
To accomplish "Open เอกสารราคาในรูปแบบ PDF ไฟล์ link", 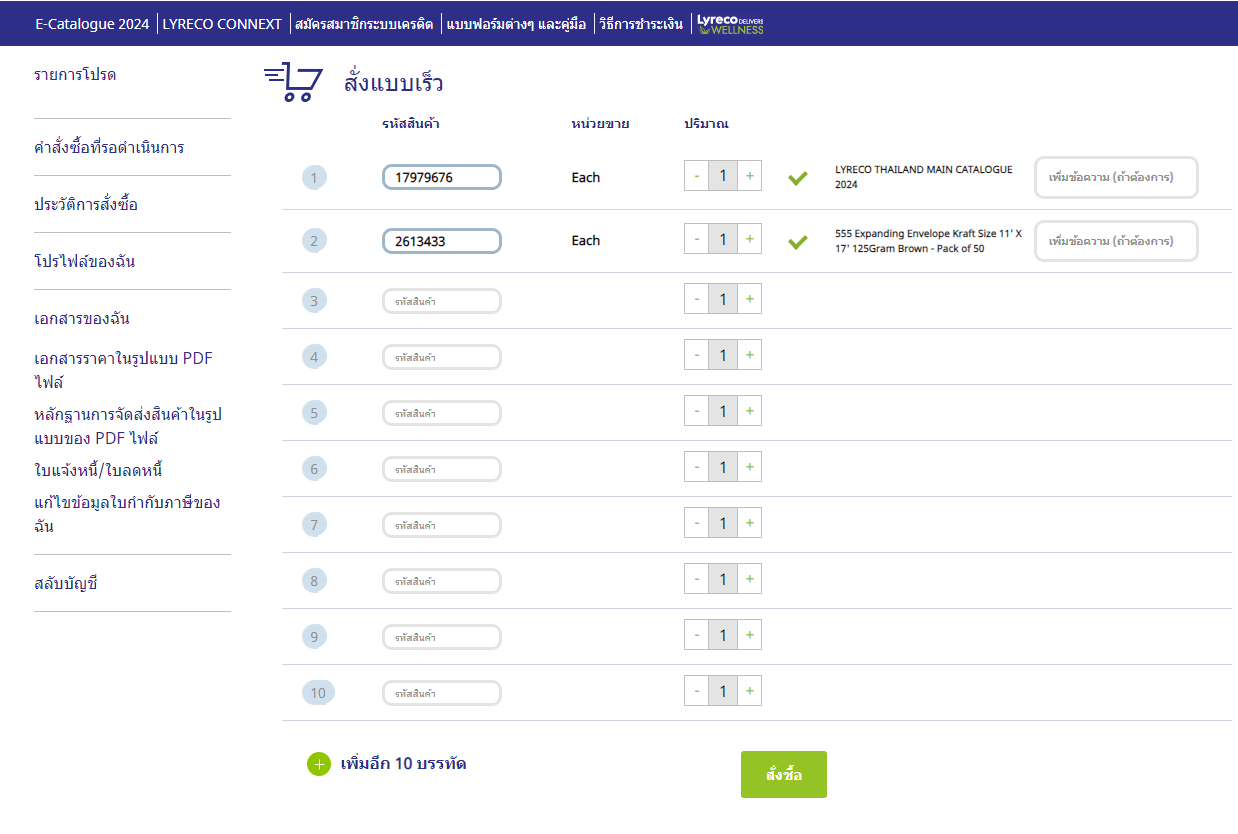I will [x=123, y=370].
